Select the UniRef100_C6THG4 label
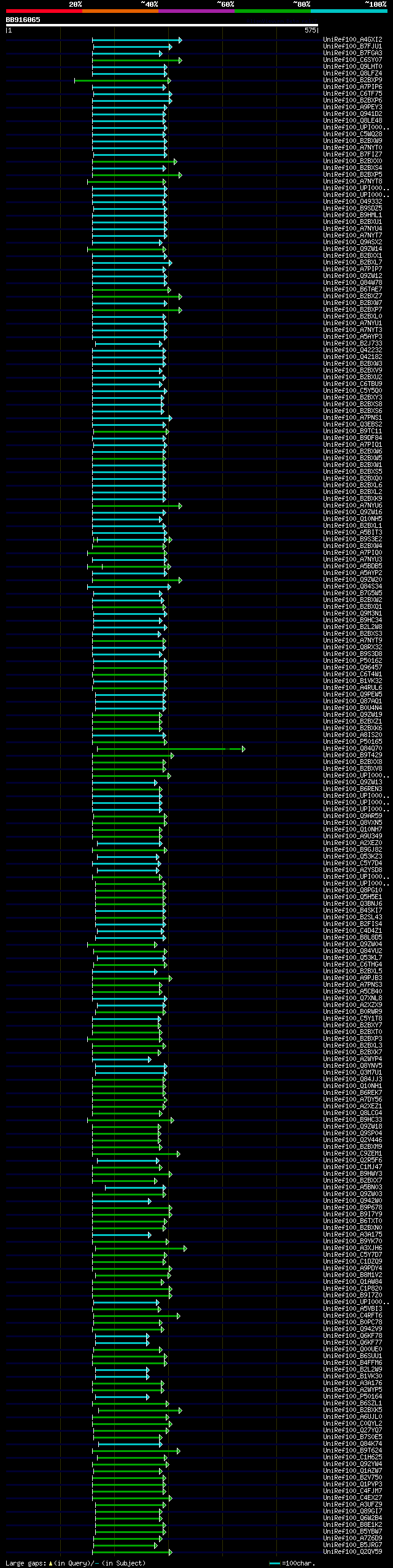393x1568 pixels. 352,965
